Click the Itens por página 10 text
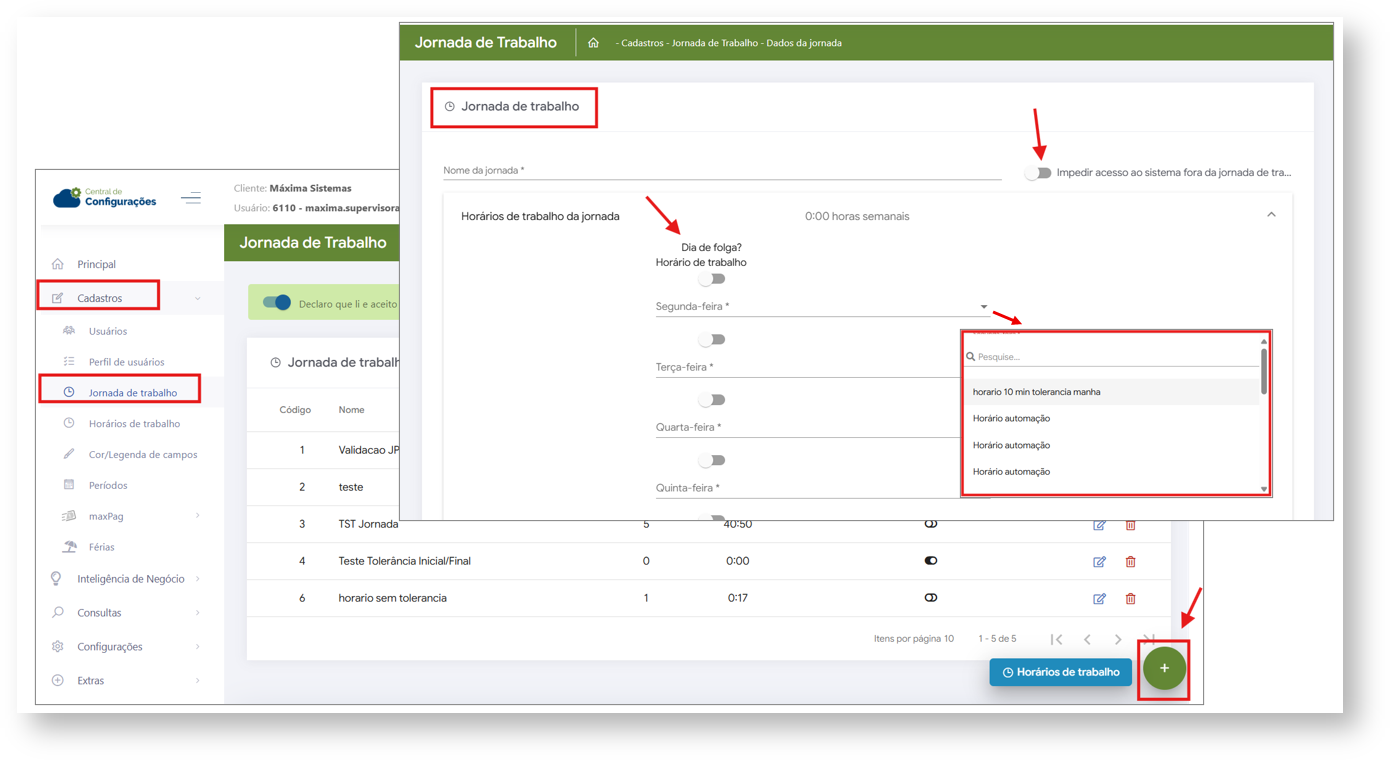This screenshot has height=761, width=1391. point(914,639)
